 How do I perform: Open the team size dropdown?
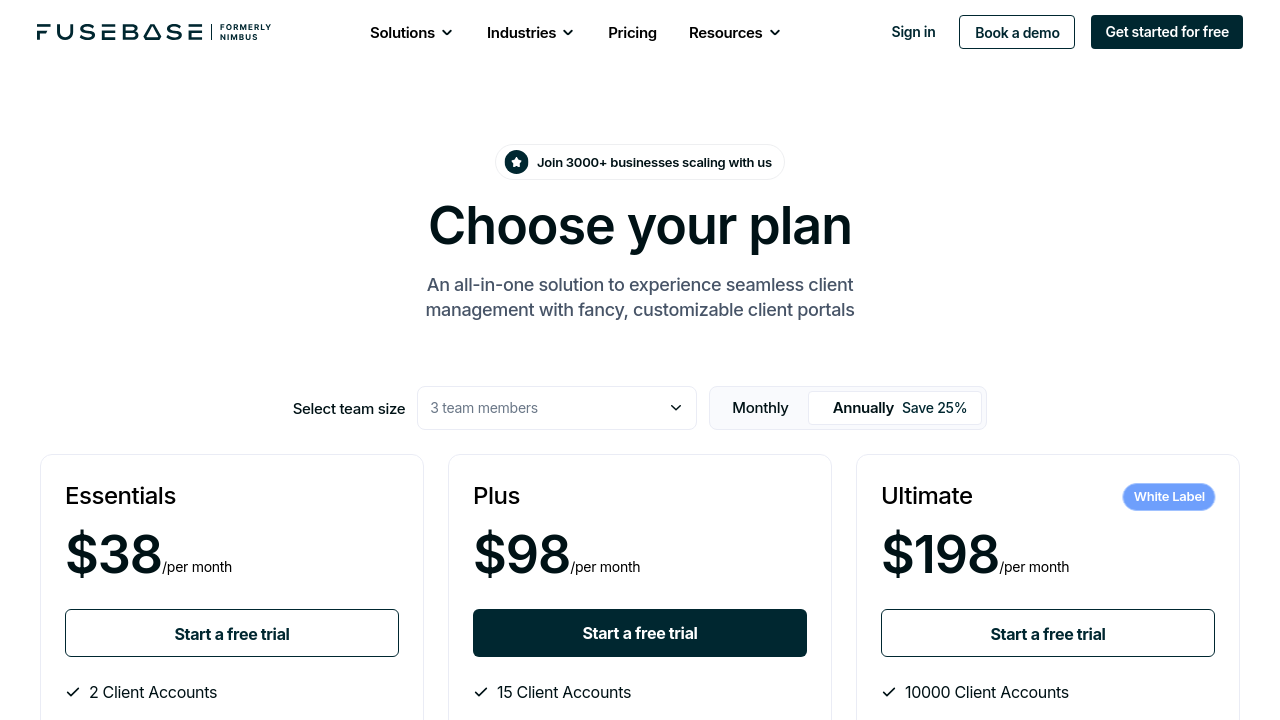point(556,408)
